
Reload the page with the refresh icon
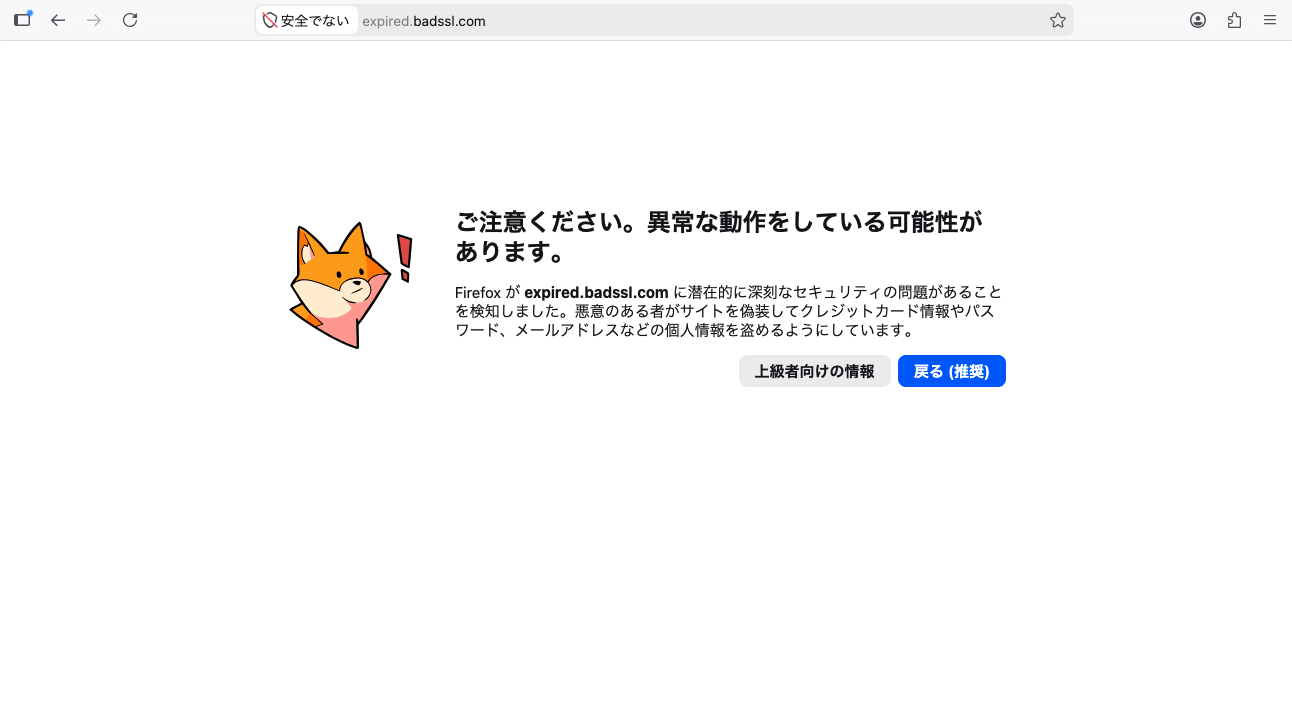pos(130,20)
